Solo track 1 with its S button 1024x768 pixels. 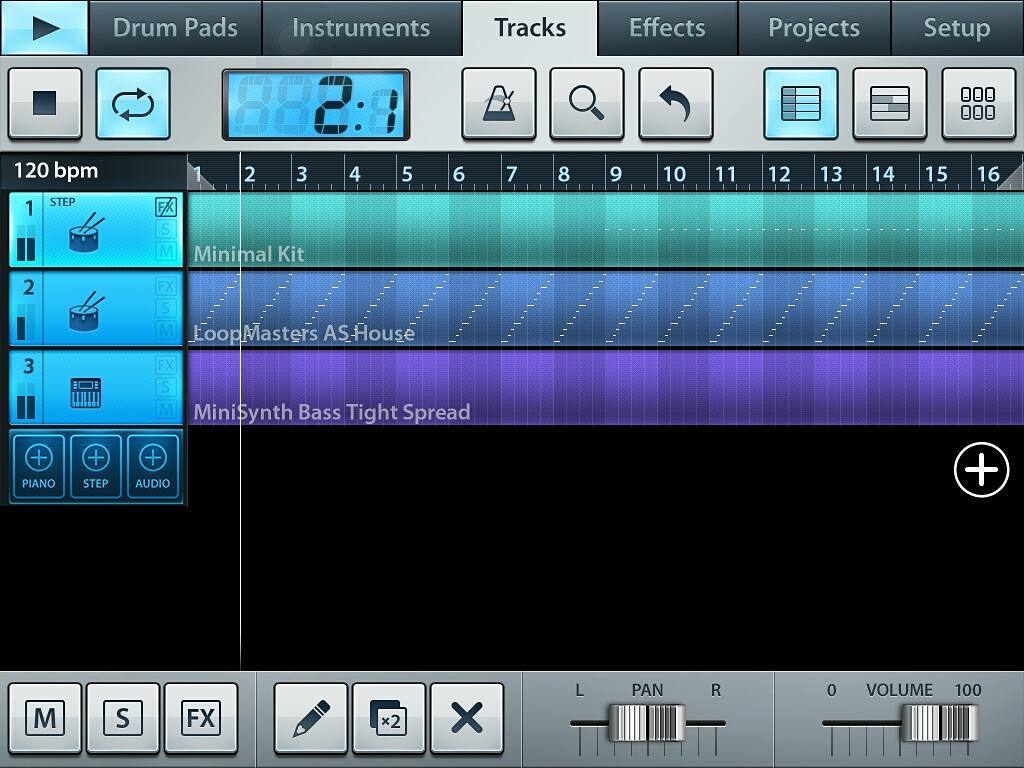tap(166, 229)
